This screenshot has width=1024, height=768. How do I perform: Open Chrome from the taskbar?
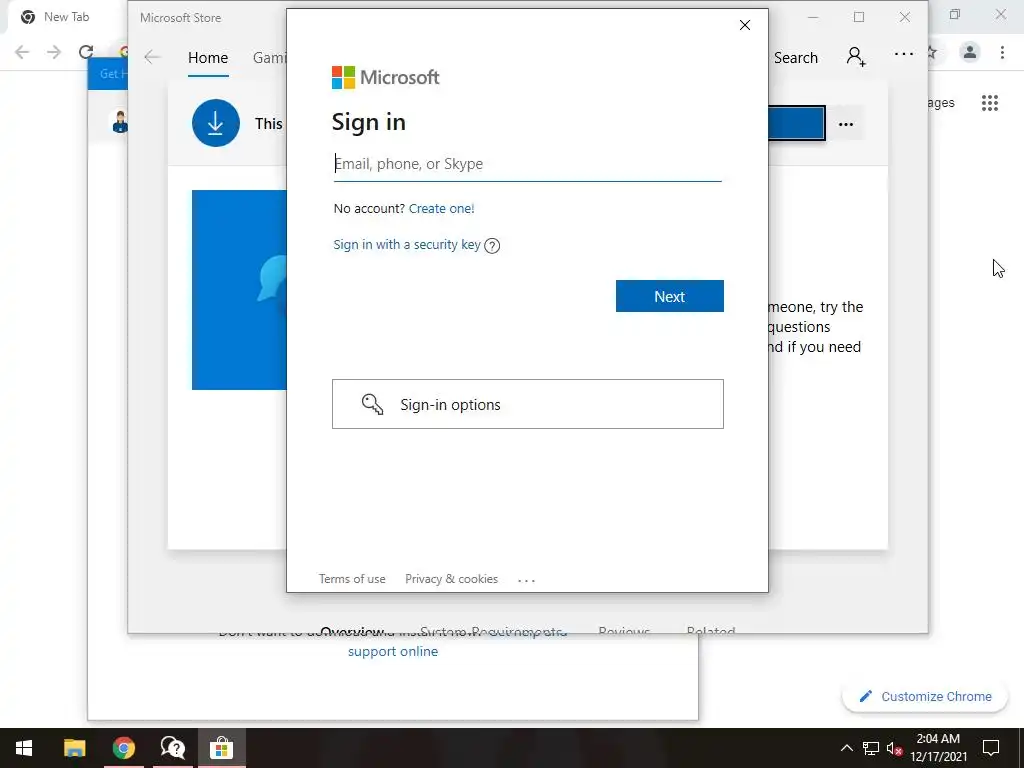tap(123, 748)
